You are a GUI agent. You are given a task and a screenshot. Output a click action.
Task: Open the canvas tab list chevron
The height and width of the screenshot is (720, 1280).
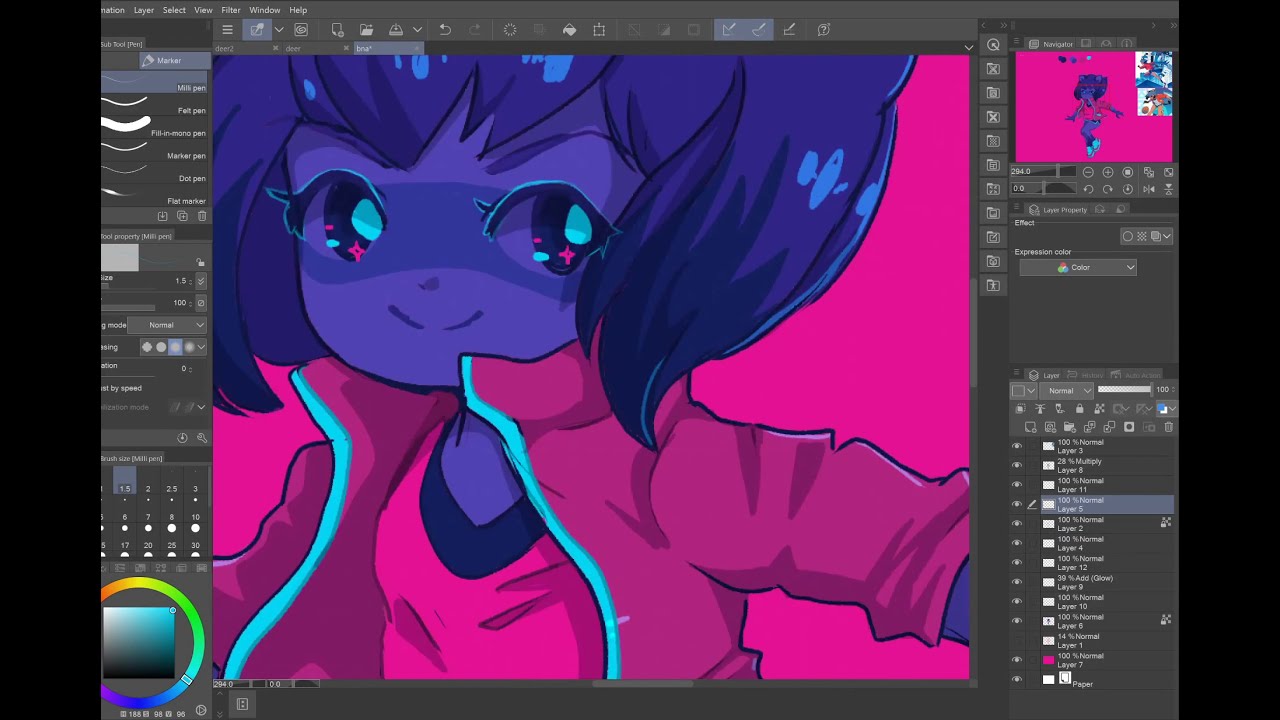coord(968,48)
